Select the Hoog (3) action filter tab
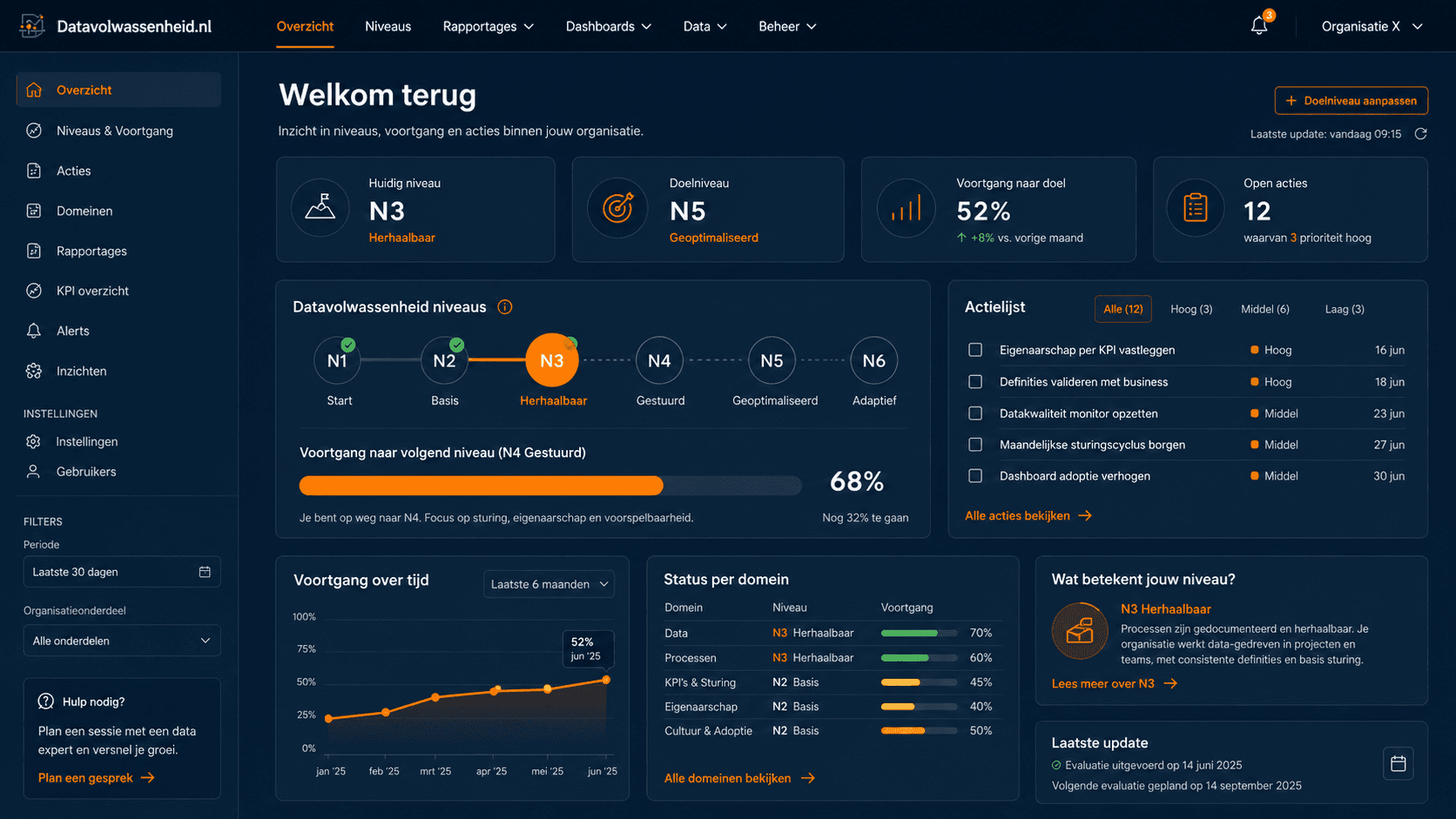This screenshot has height=819, width=1456. (x=1191, y=309)
